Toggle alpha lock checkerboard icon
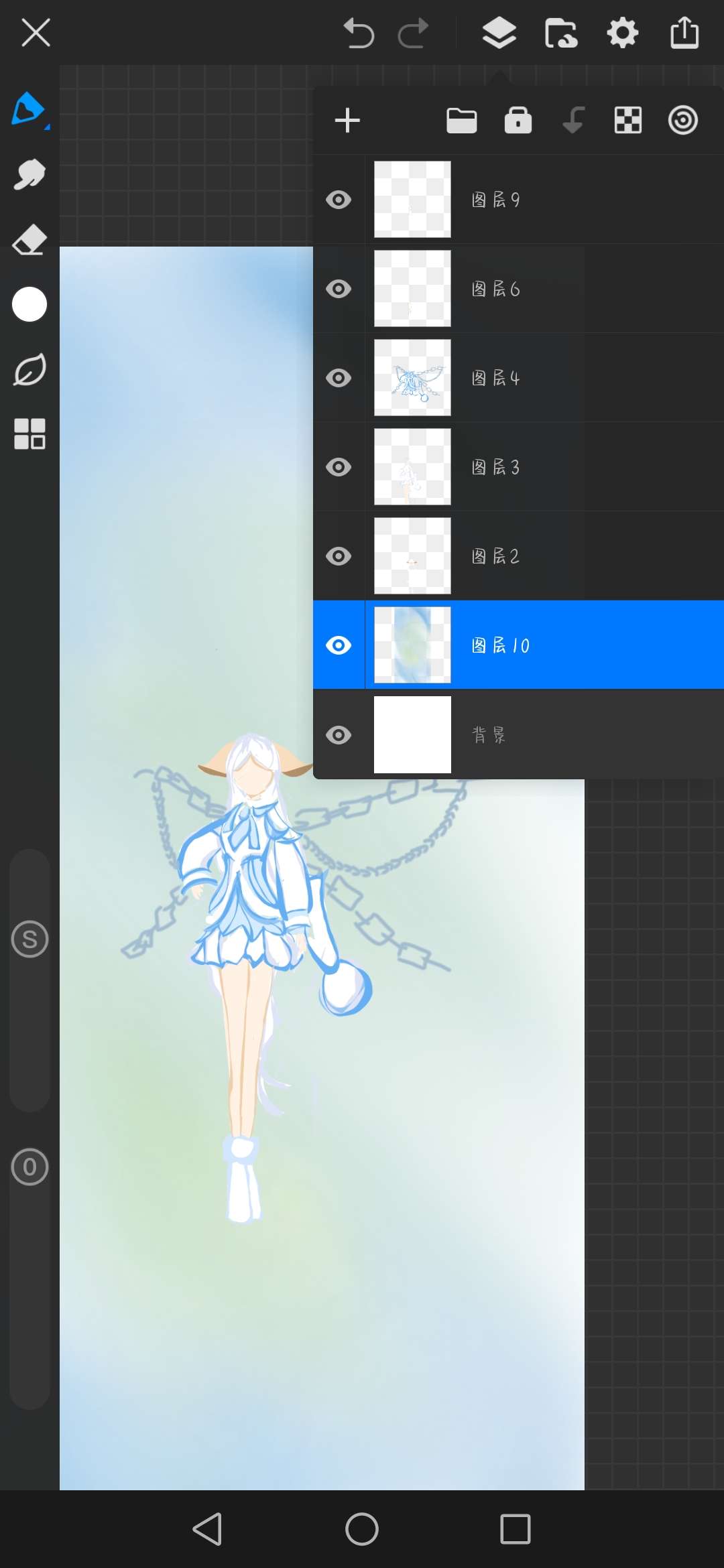 pos(628,121)
